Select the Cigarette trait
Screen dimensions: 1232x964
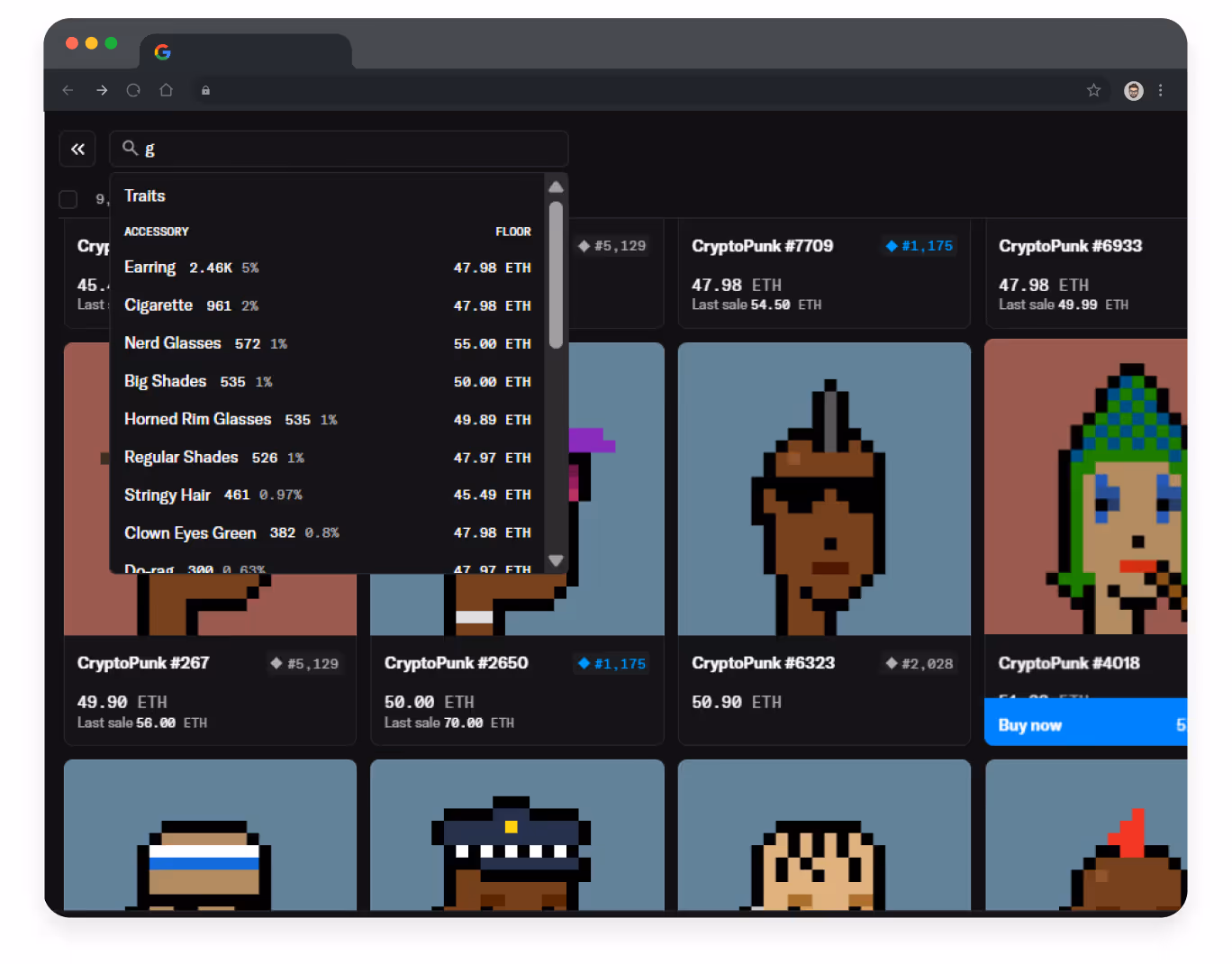tap(328, 305)
